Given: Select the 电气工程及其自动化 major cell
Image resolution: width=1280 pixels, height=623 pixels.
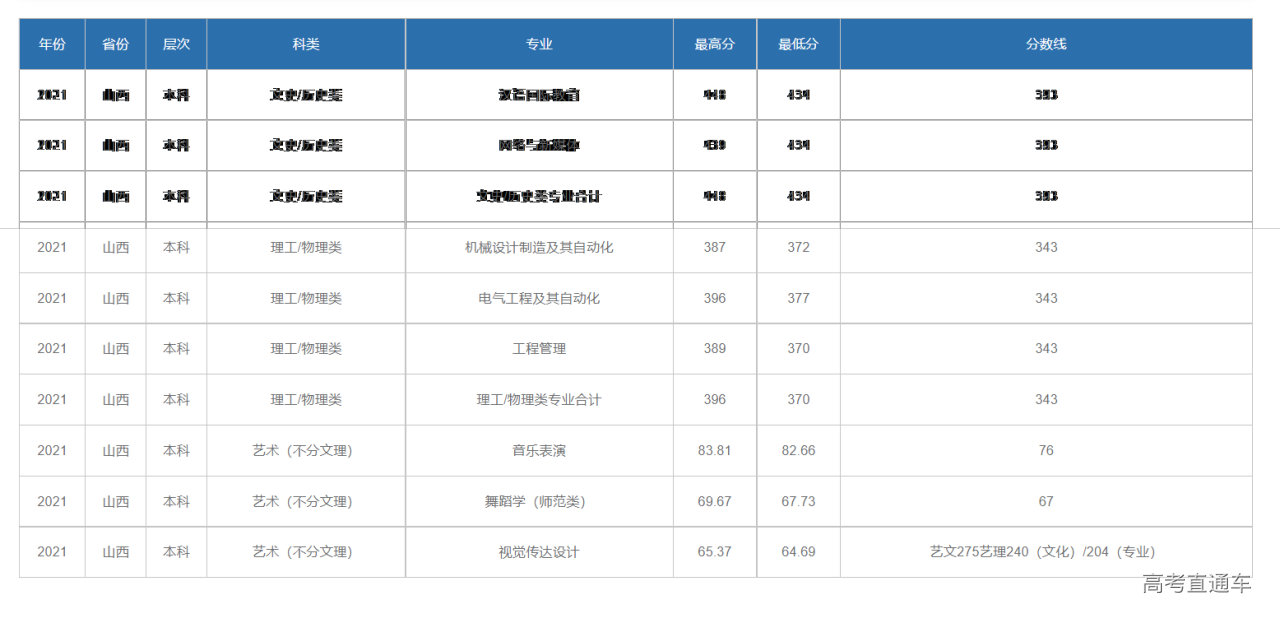Looking at the screenshot, I should [539, 298].
